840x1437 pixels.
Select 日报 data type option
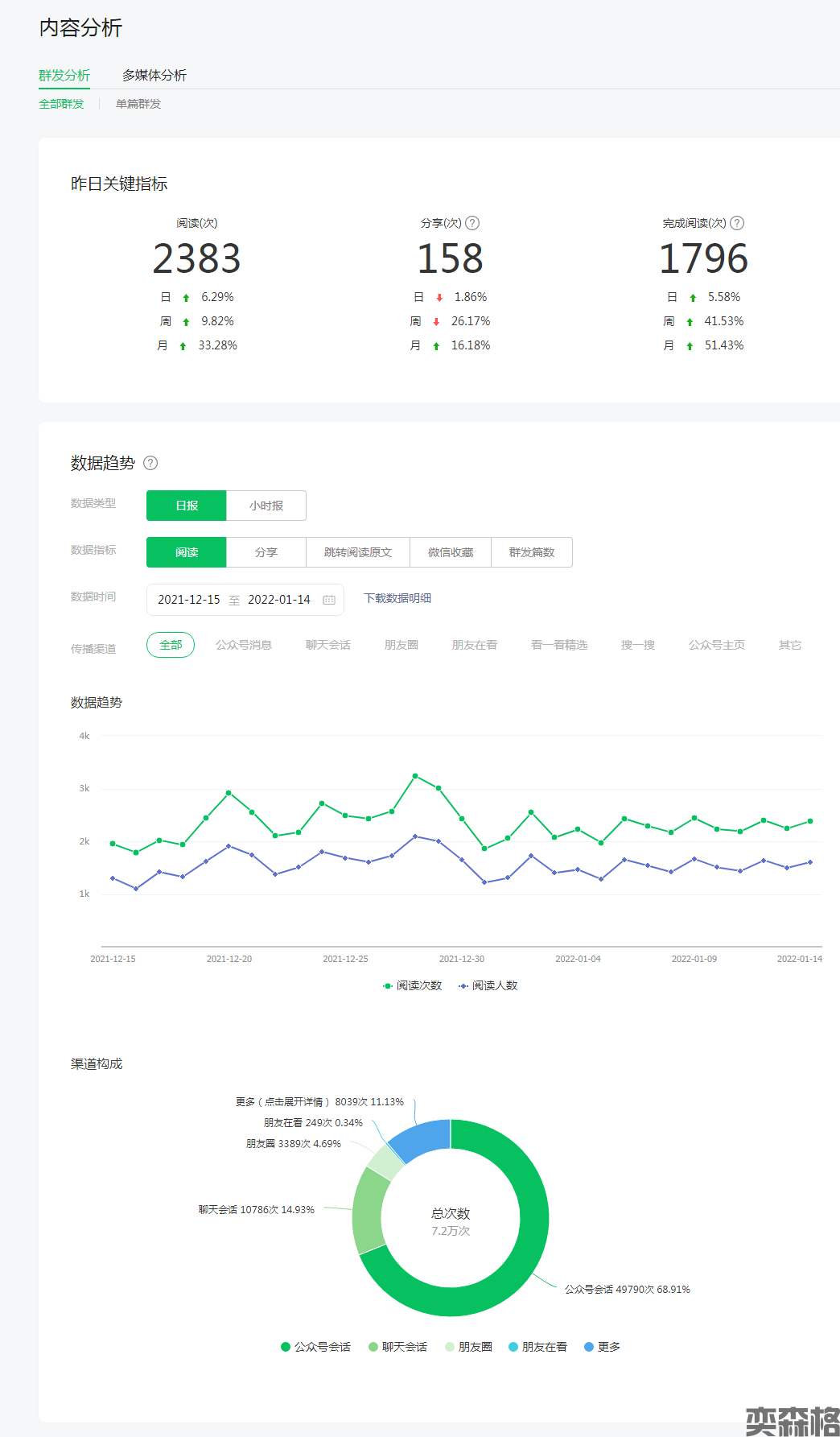pyautogui.click(x=187, y=506)
